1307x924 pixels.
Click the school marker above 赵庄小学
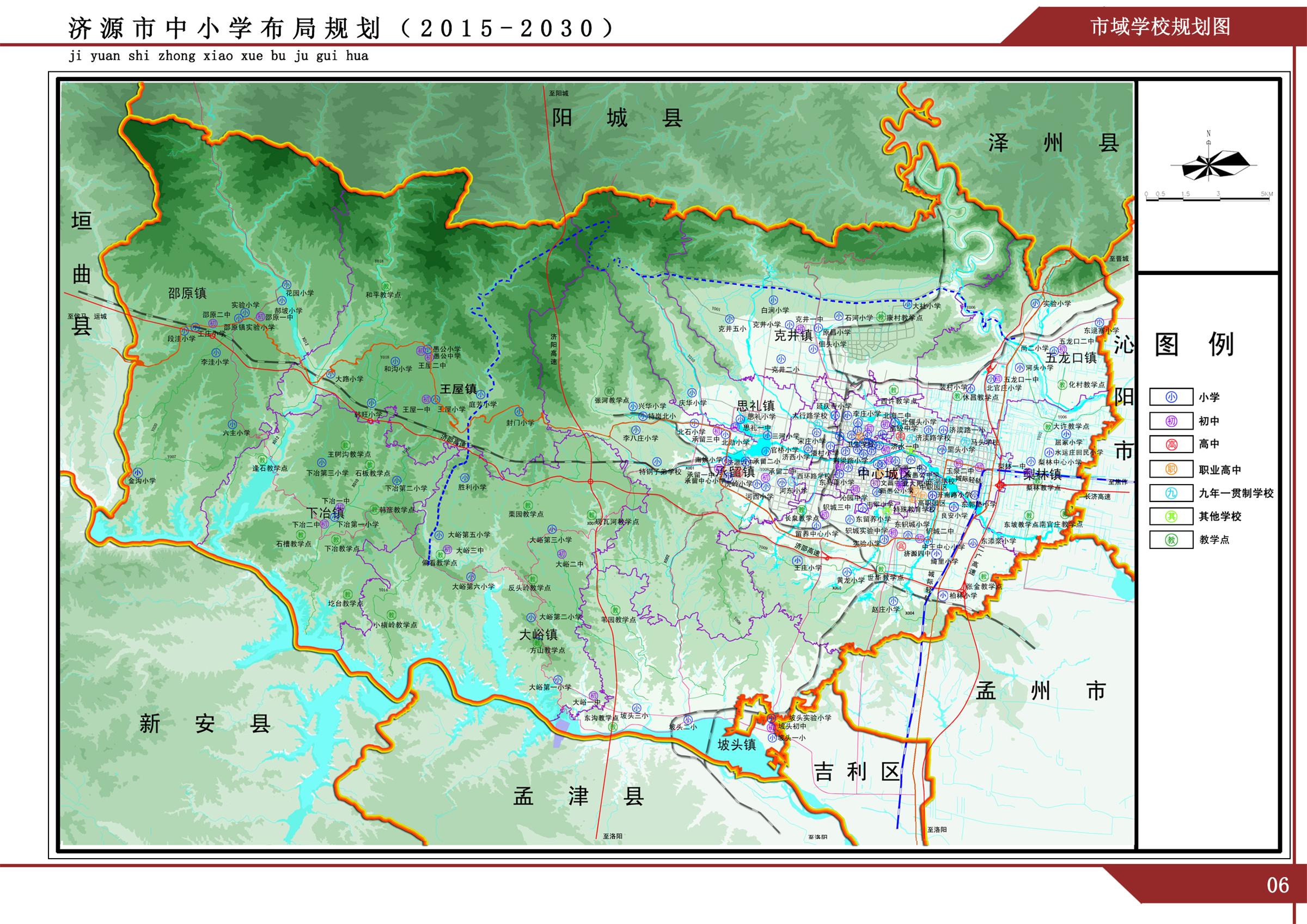(x=894, y=601)
